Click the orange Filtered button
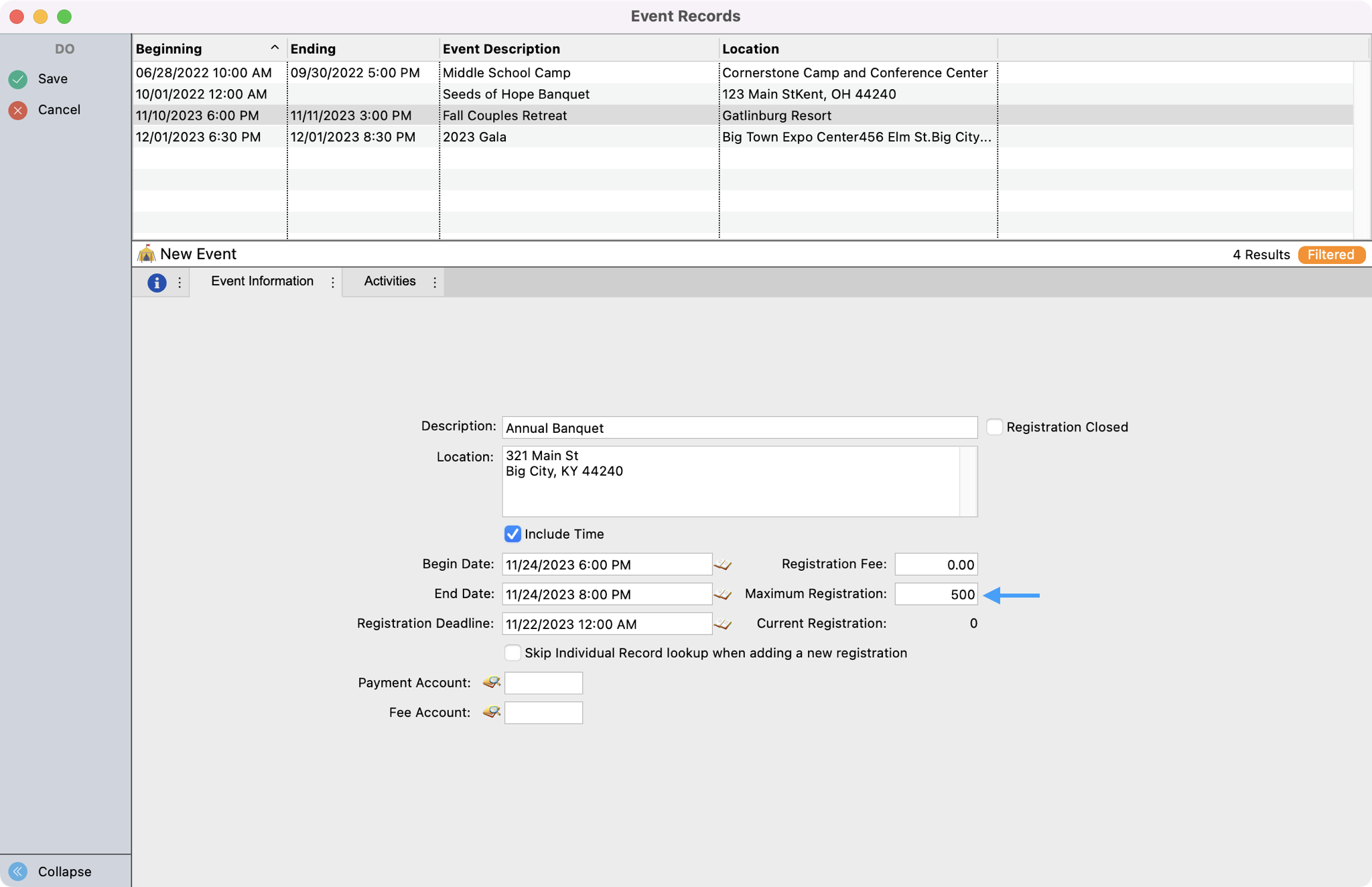The height and width of the screenshot is (887, 1372). point(1330,255)
